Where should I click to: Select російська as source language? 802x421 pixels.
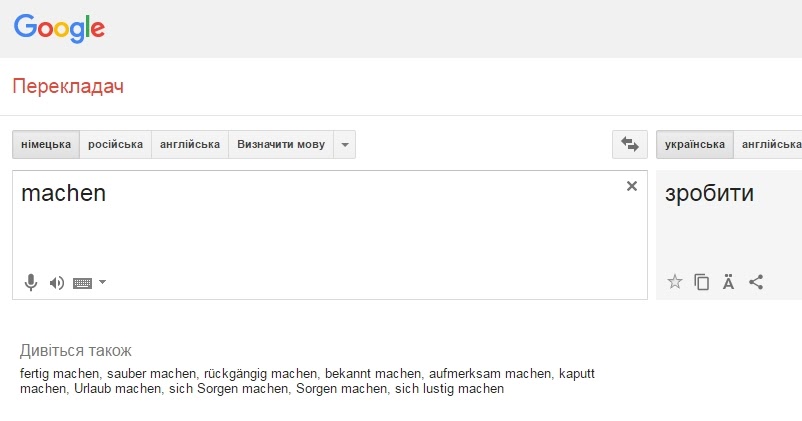point(116,144)
